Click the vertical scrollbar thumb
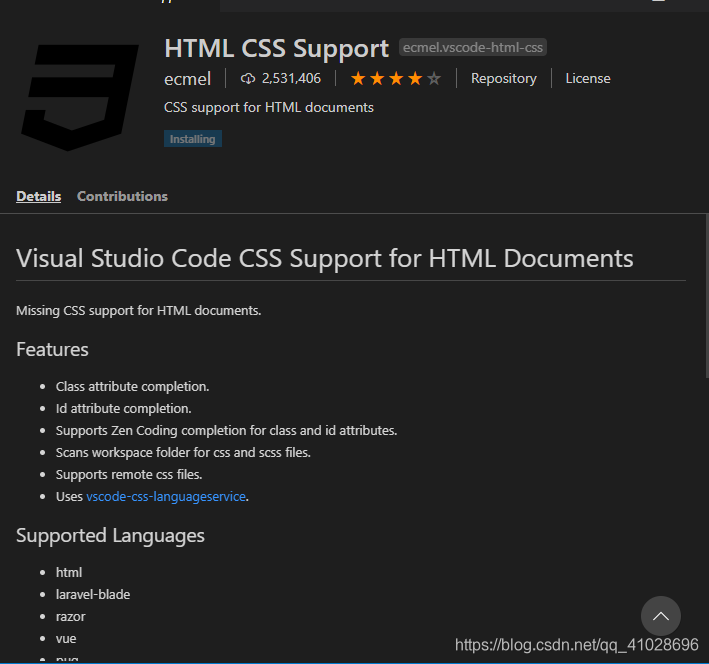The height and width of the screenshot is (664, 709). [x=707, y=295]
